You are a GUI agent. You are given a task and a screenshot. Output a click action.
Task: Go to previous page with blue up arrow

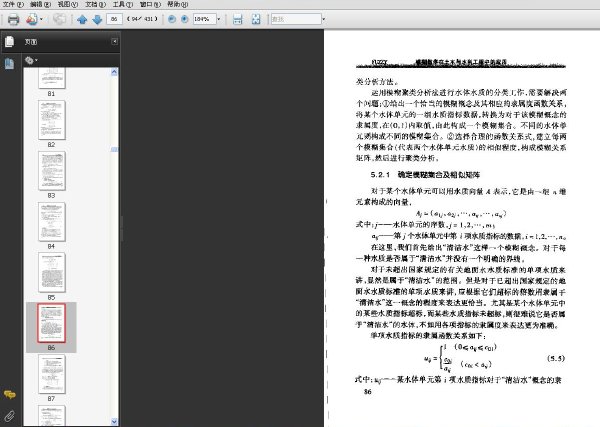(82, 19)
